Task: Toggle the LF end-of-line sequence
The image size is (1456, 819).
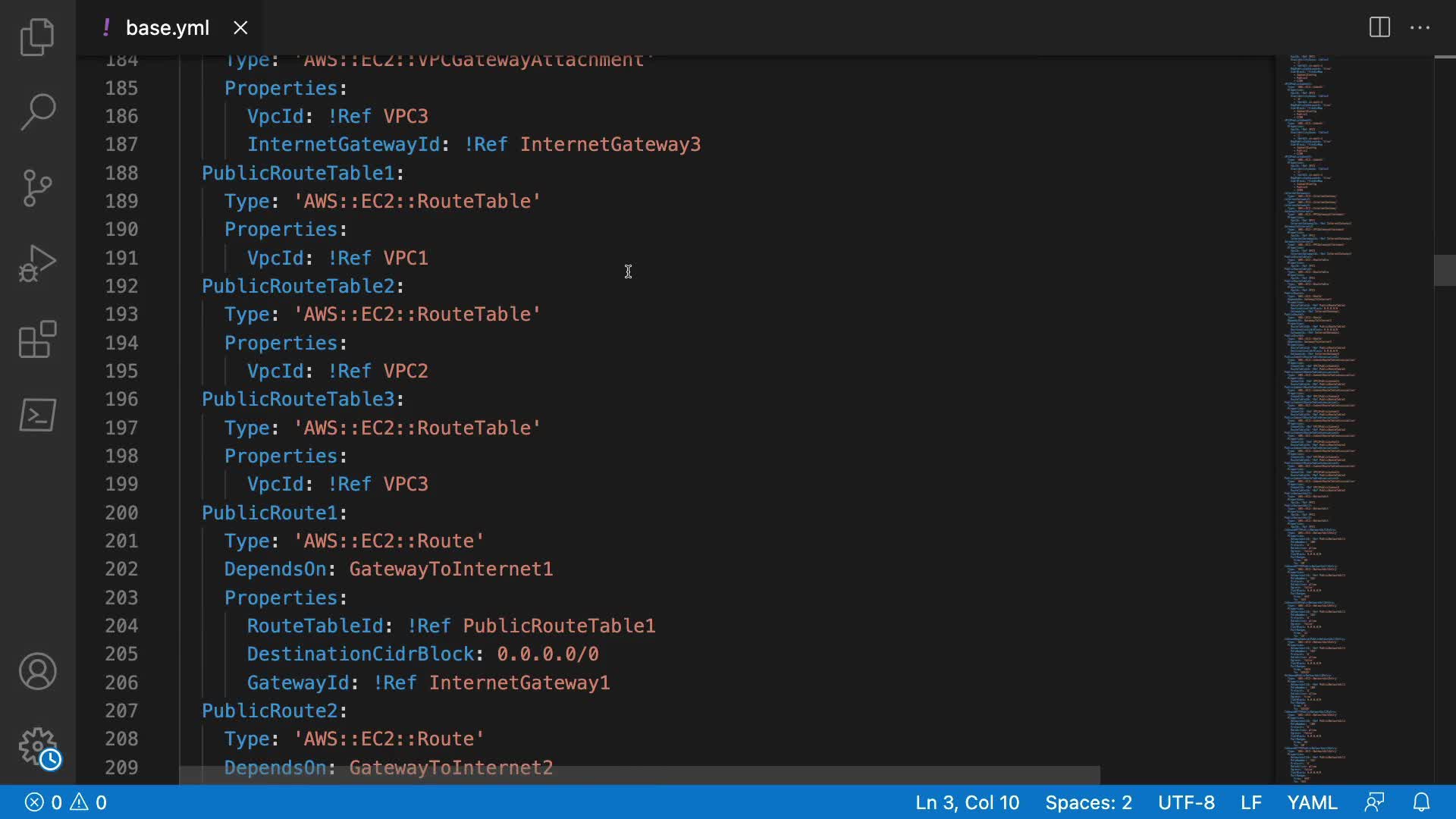Action: pyautogui.click(x=1250, y=802)
